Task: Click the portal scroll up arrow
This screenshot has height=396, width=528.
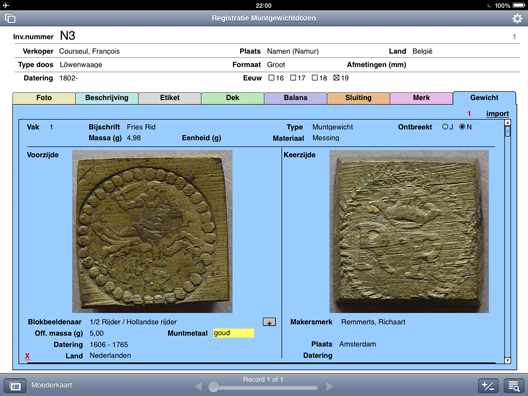Action: coord(507,123)
